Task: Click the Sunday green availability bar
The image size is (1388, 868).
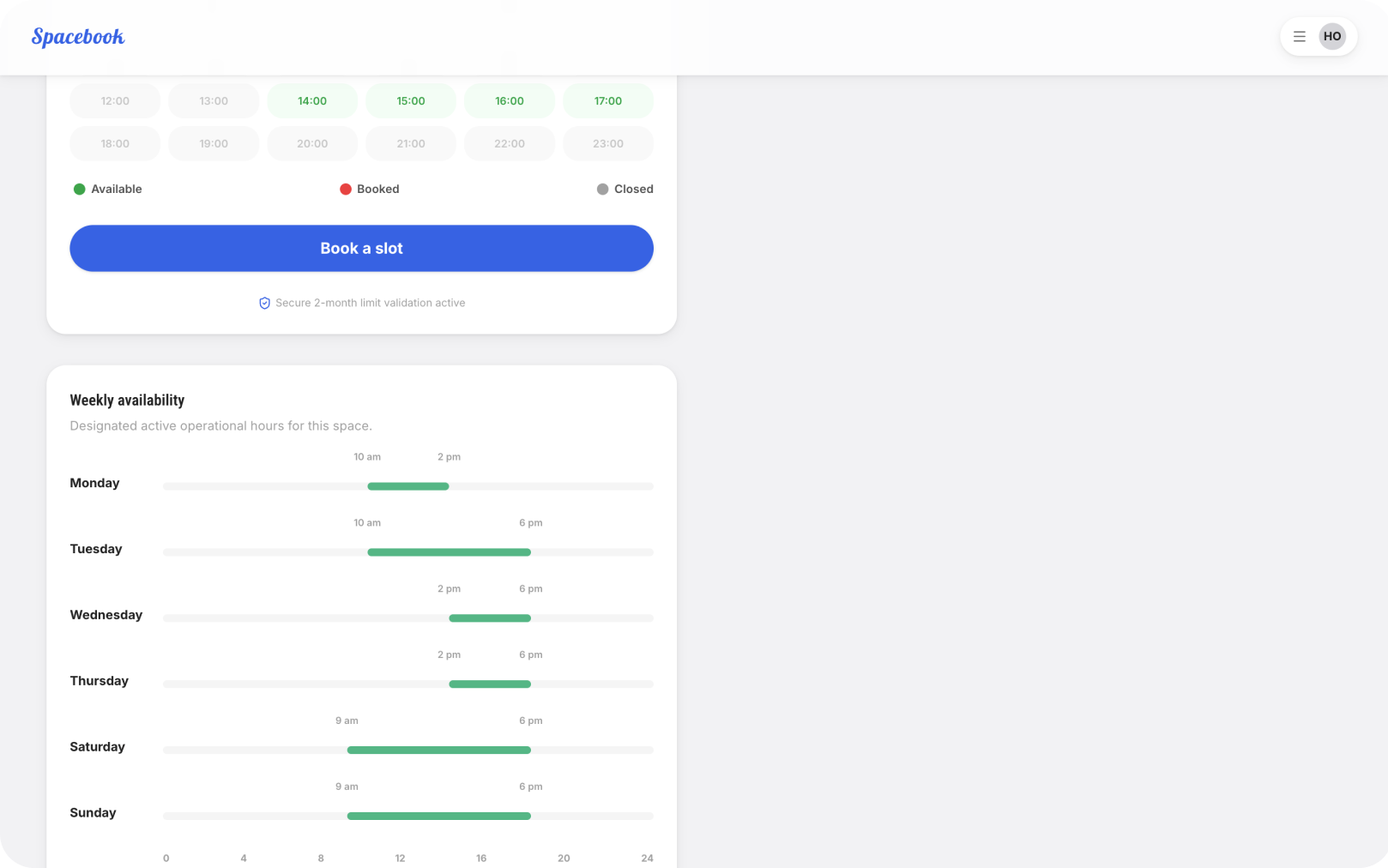Action: [x=438, y=817]
